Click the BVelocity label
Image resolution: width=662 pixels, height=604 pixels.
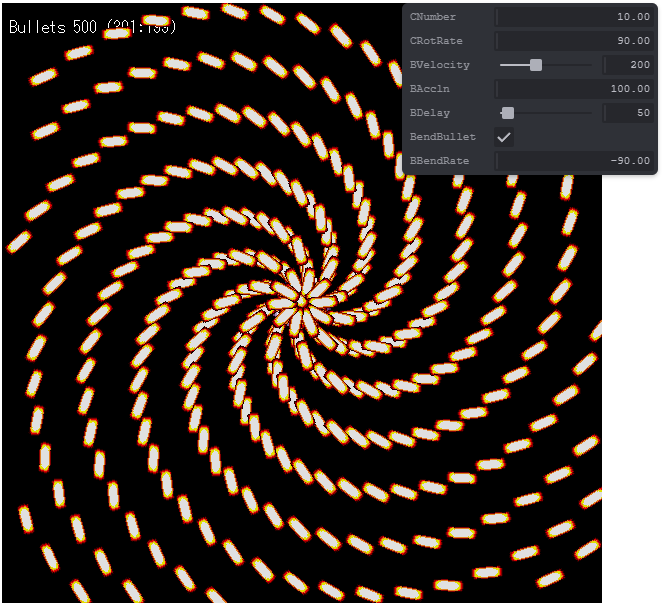[x=439, y=65]
